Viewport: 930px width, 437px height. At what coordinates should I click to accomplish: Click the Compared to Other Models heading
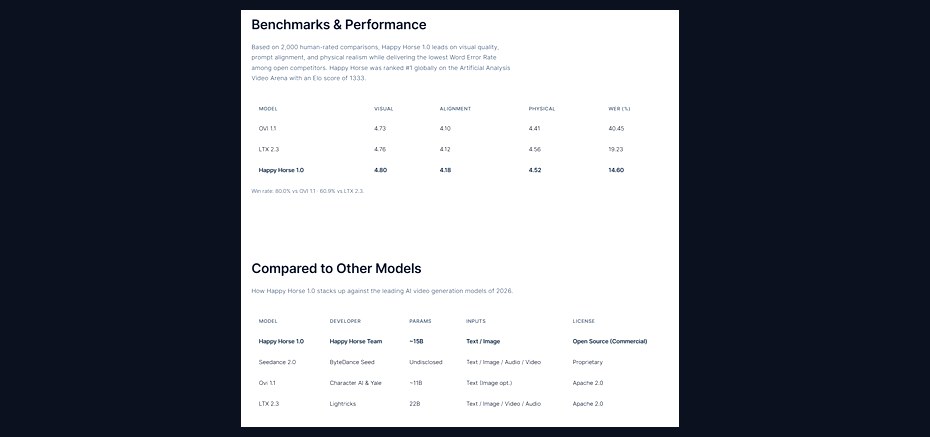coord(336,269)
